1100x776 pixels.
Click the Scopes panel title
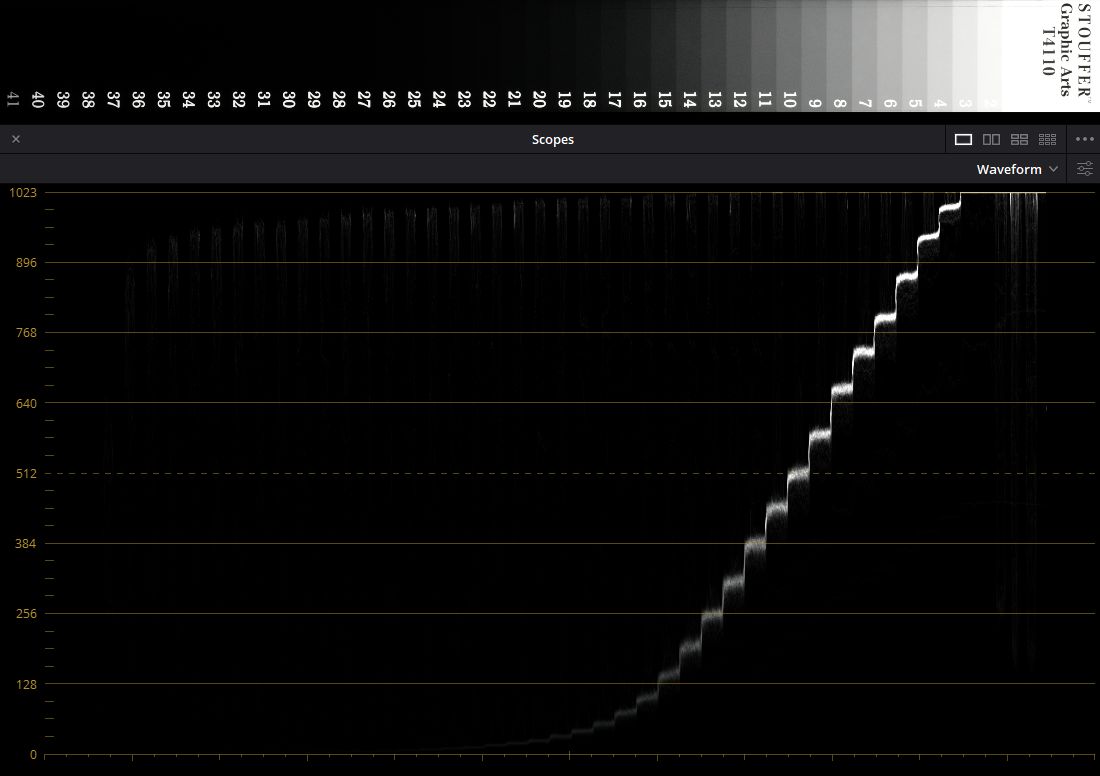553,140
